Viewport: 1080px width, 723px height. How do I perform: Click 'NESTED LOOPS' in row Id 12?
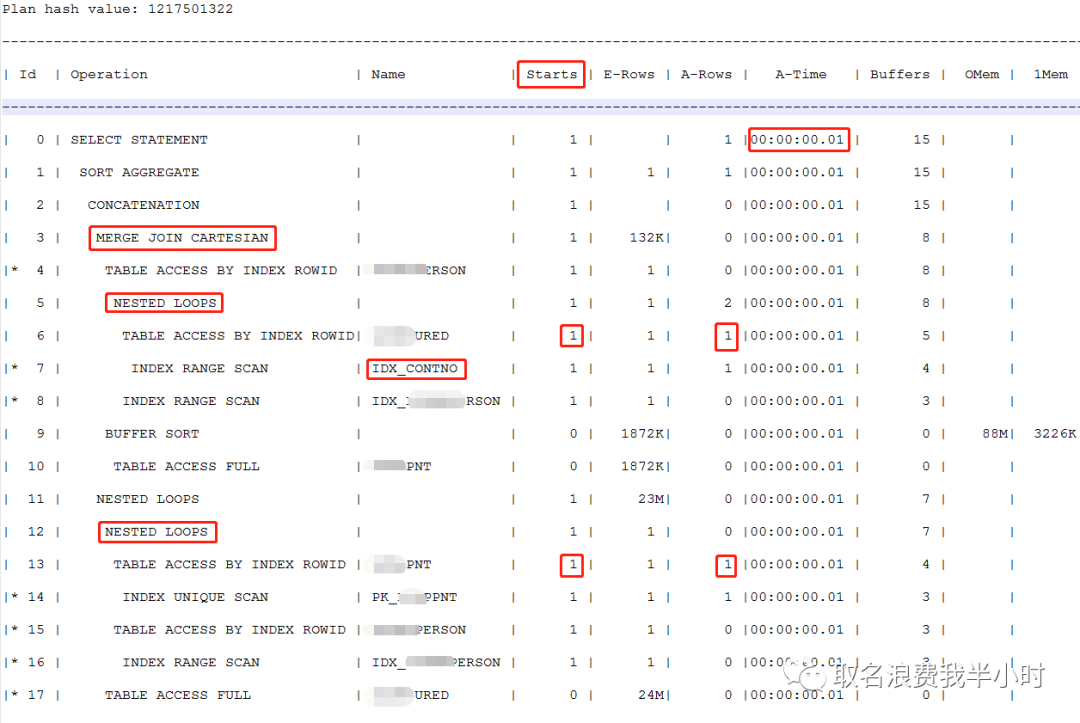(x=156, y=532)
